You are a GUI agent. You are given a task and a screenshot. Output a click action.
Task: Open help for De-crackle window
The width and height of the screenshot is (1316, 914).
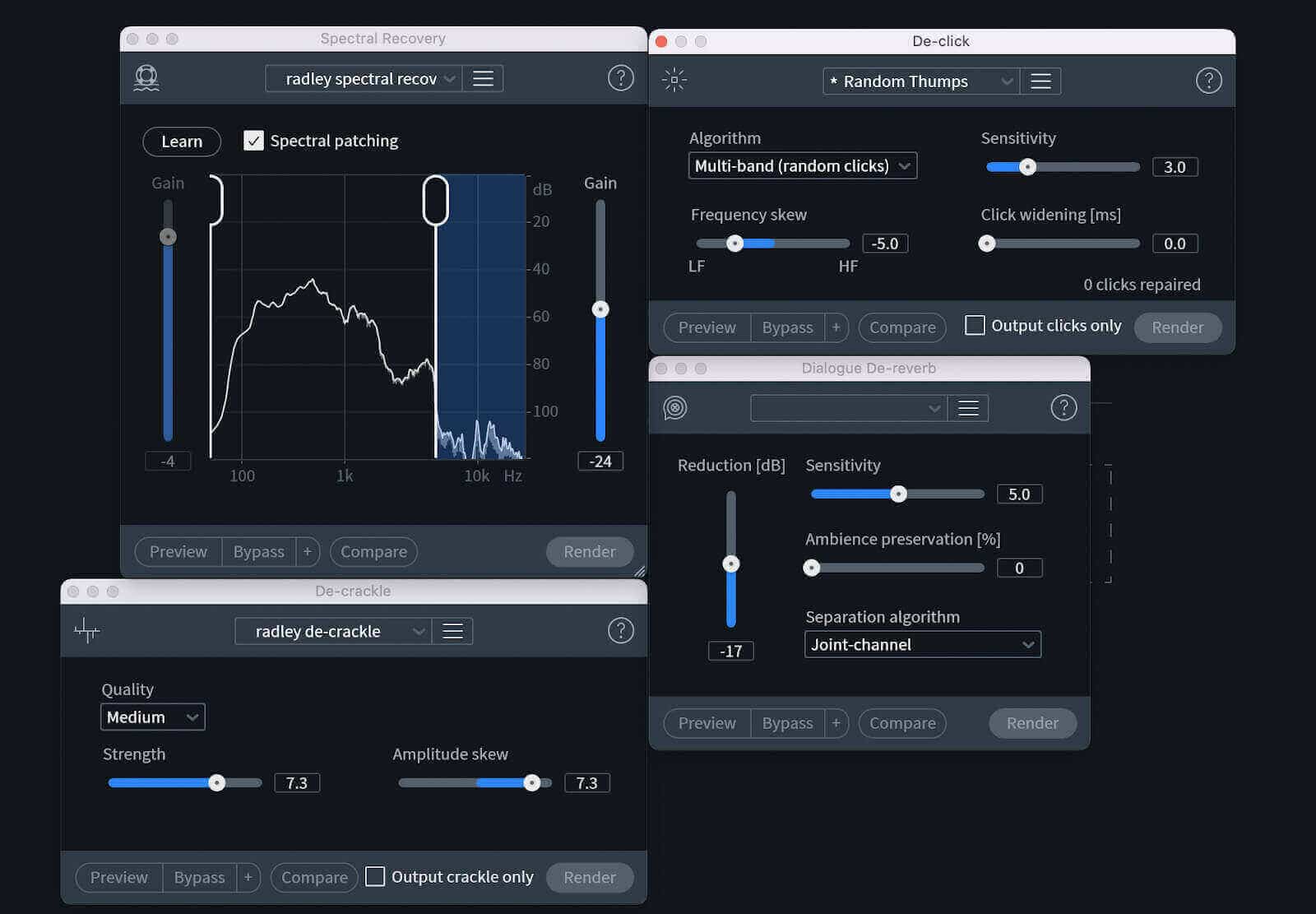tap(621, 631)
